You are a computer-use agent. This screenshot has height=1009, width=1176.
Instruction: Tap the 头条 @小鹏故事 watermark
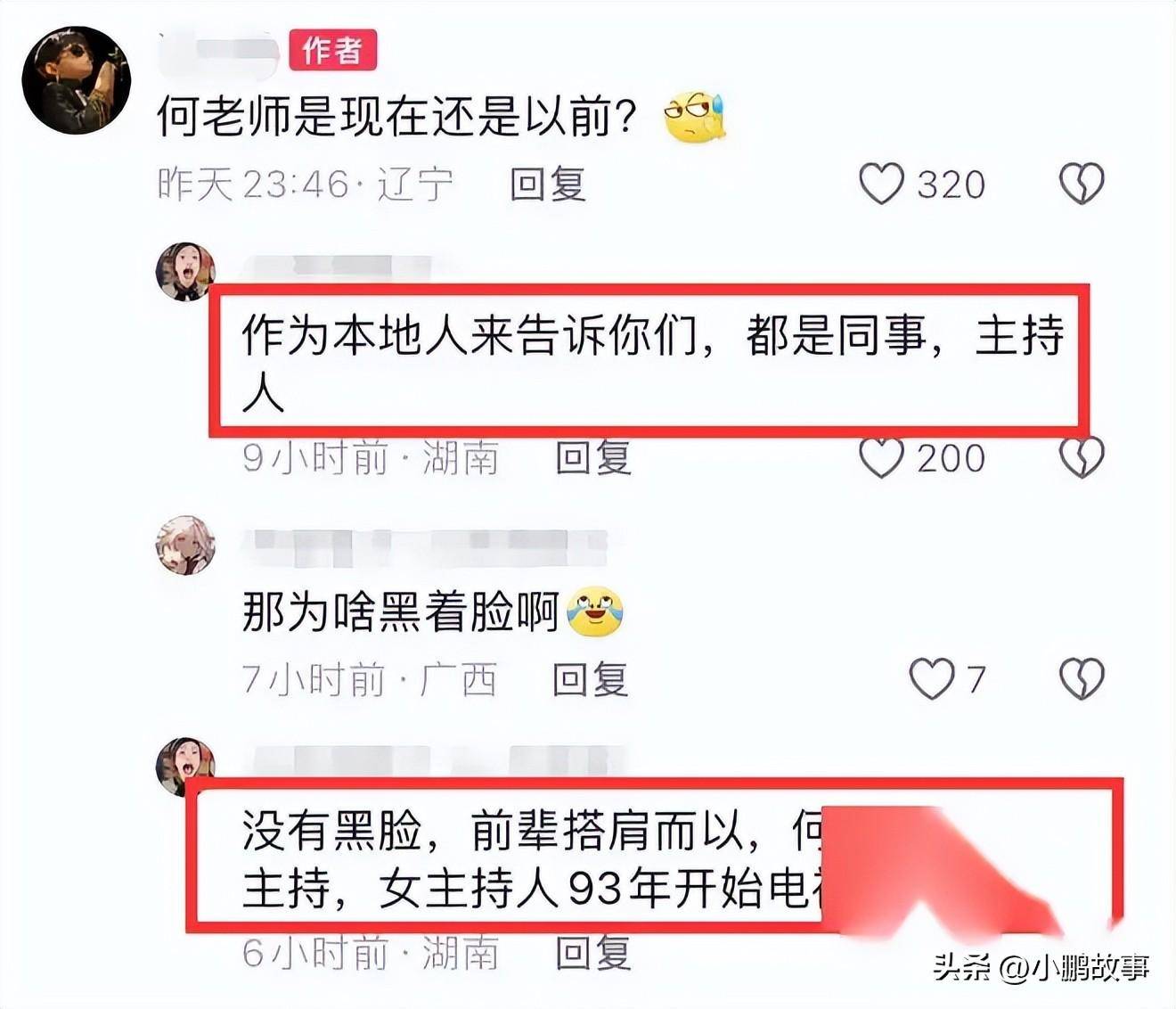point(1041,967)
